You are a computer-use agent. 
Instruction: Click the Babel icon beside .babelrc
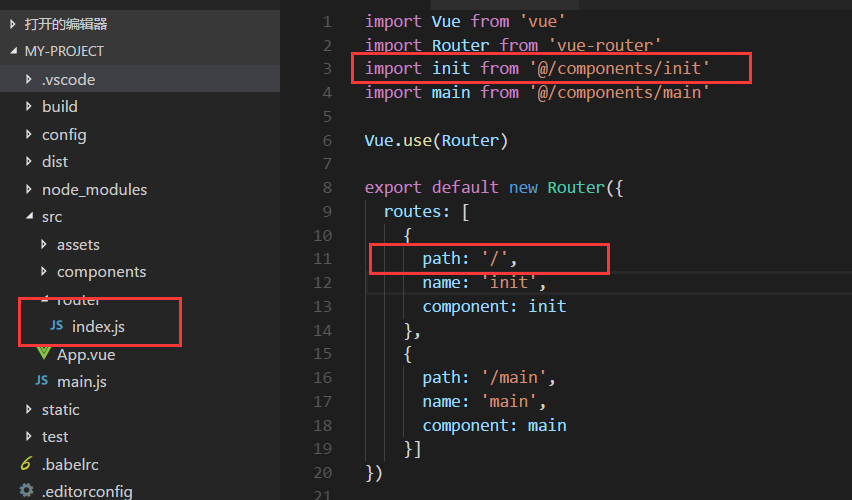26,463
